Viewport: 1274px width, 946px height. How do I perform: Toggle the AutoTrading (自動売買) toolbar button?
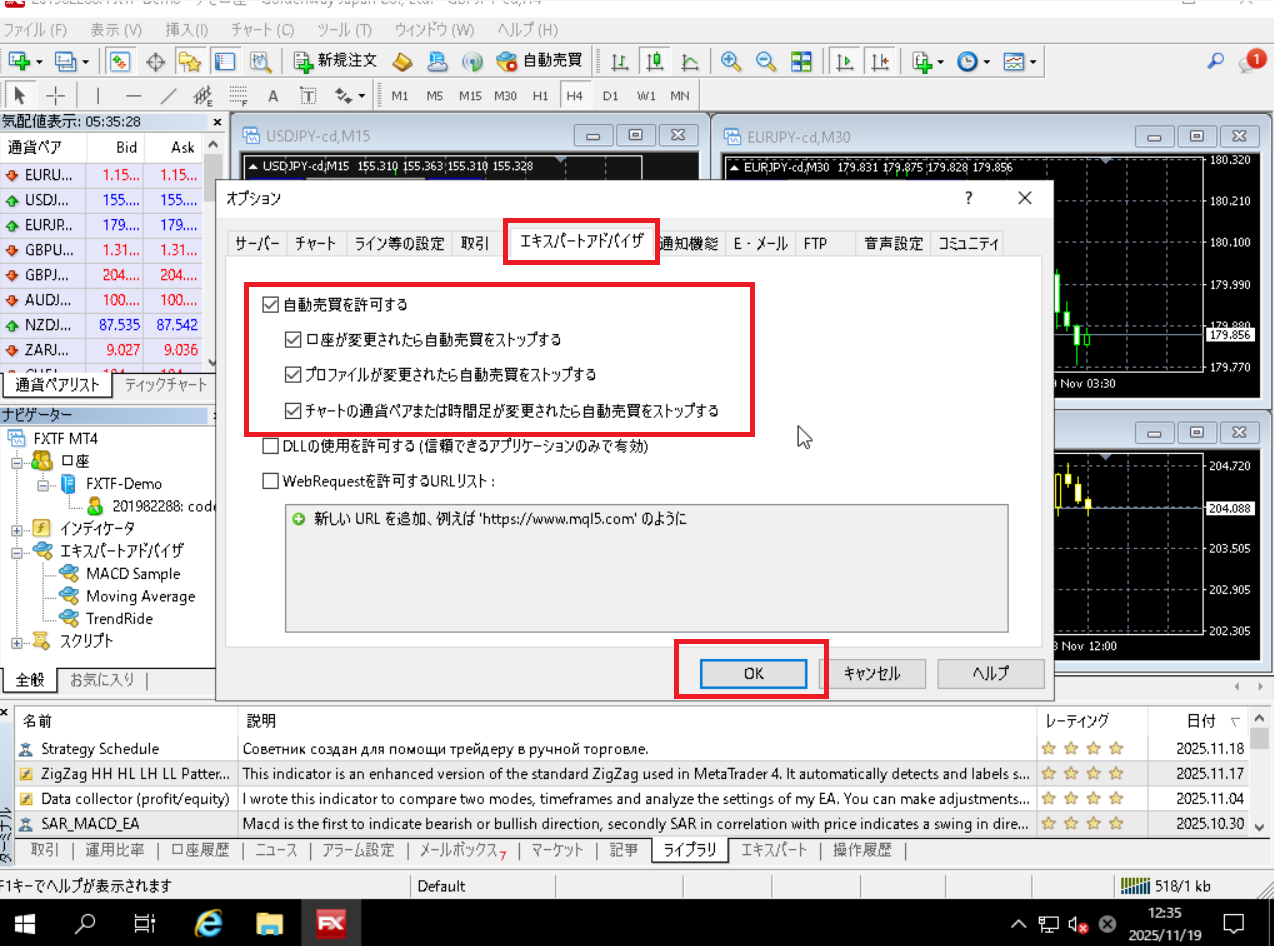click(540, 61)
